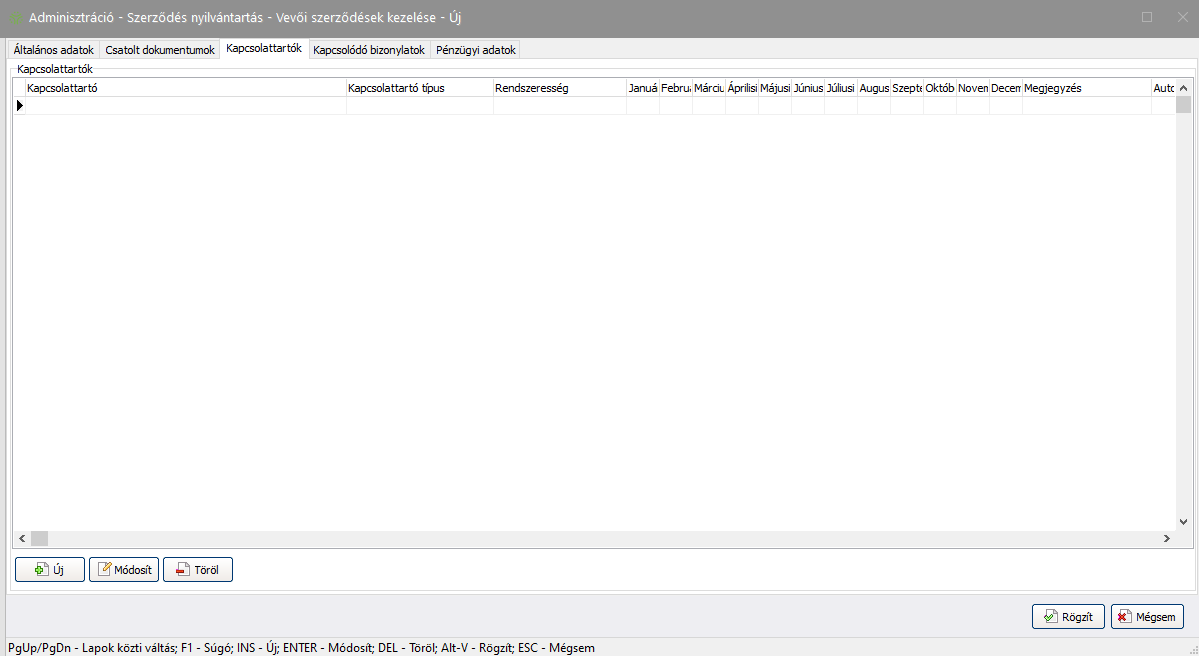The height and width of the screenshot is (656, 1199).
Task: Select the Kapcsolattartó column header
Action: [185, 88]
